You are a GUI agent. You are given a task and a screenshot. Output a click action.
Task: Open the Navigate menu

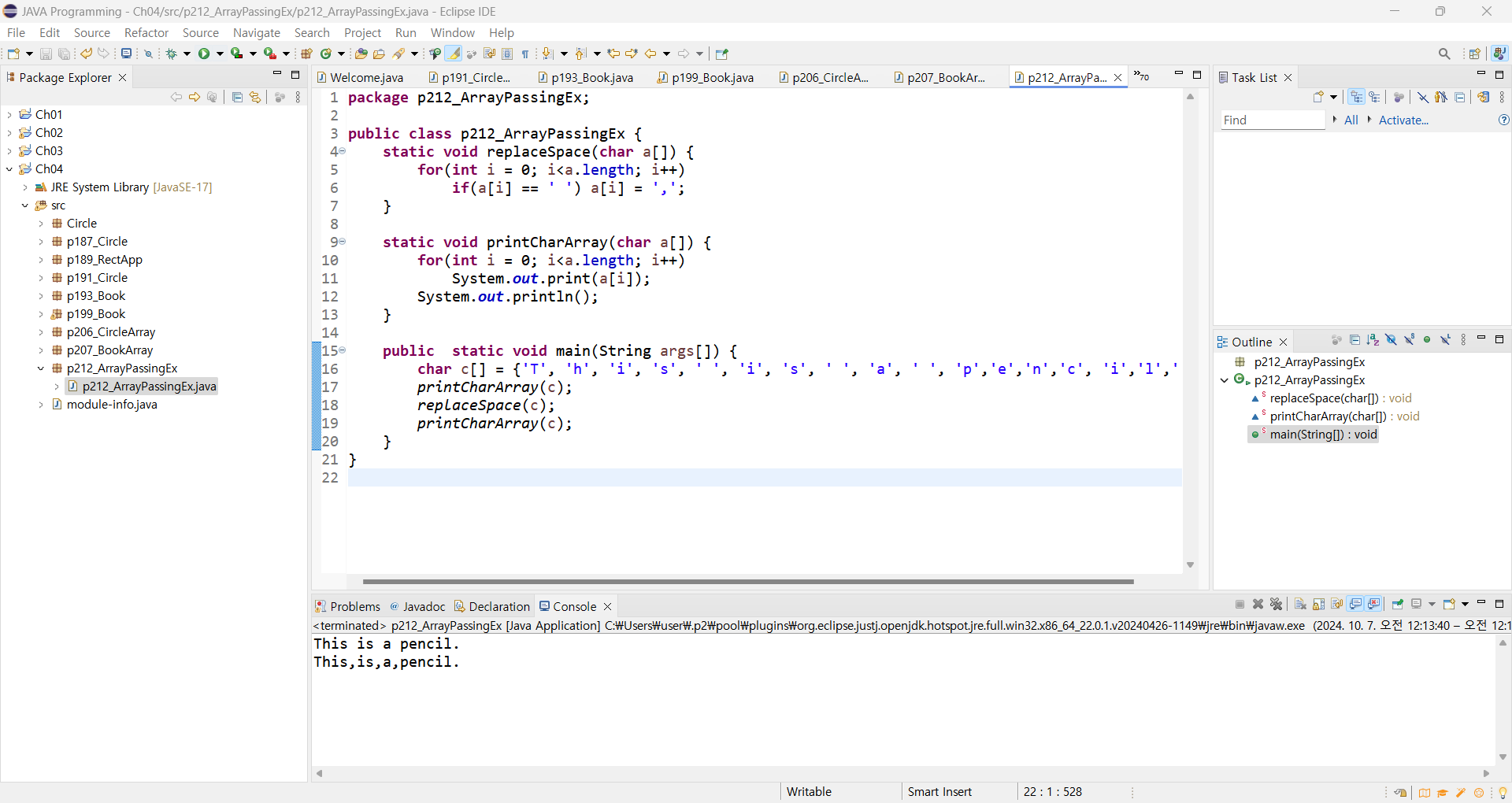[257, 32]
